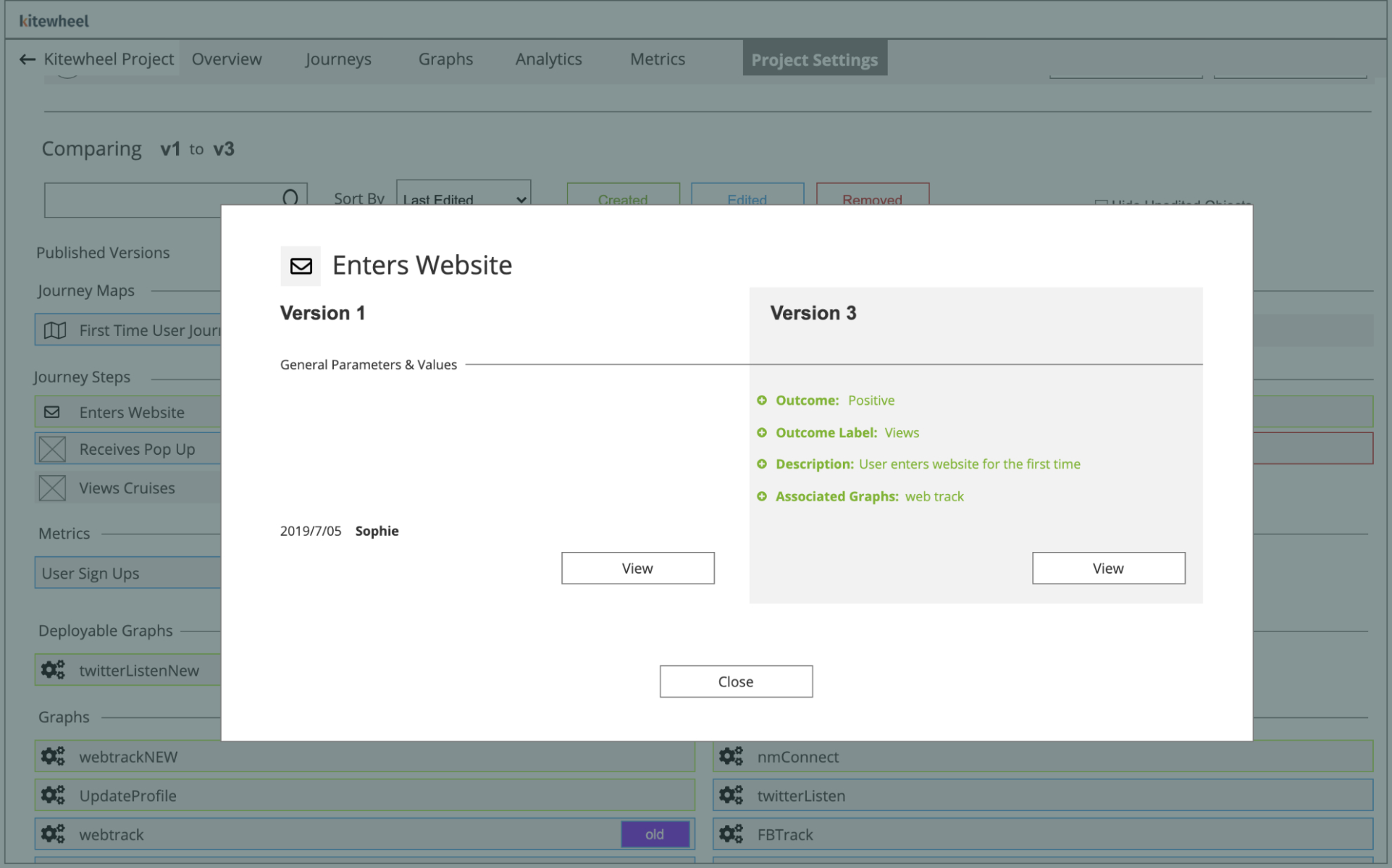The width and height of the screenshot is (1392, 868).
Task: Click the gears icon beside webtrackNEW
Action: [x=53, y=757]
